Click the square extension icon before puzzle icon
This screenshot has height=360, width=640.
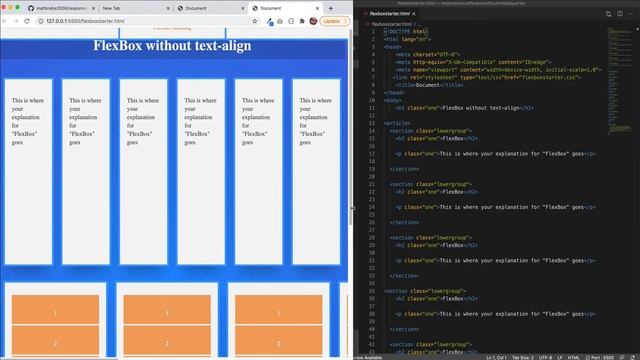coord(291,21)
